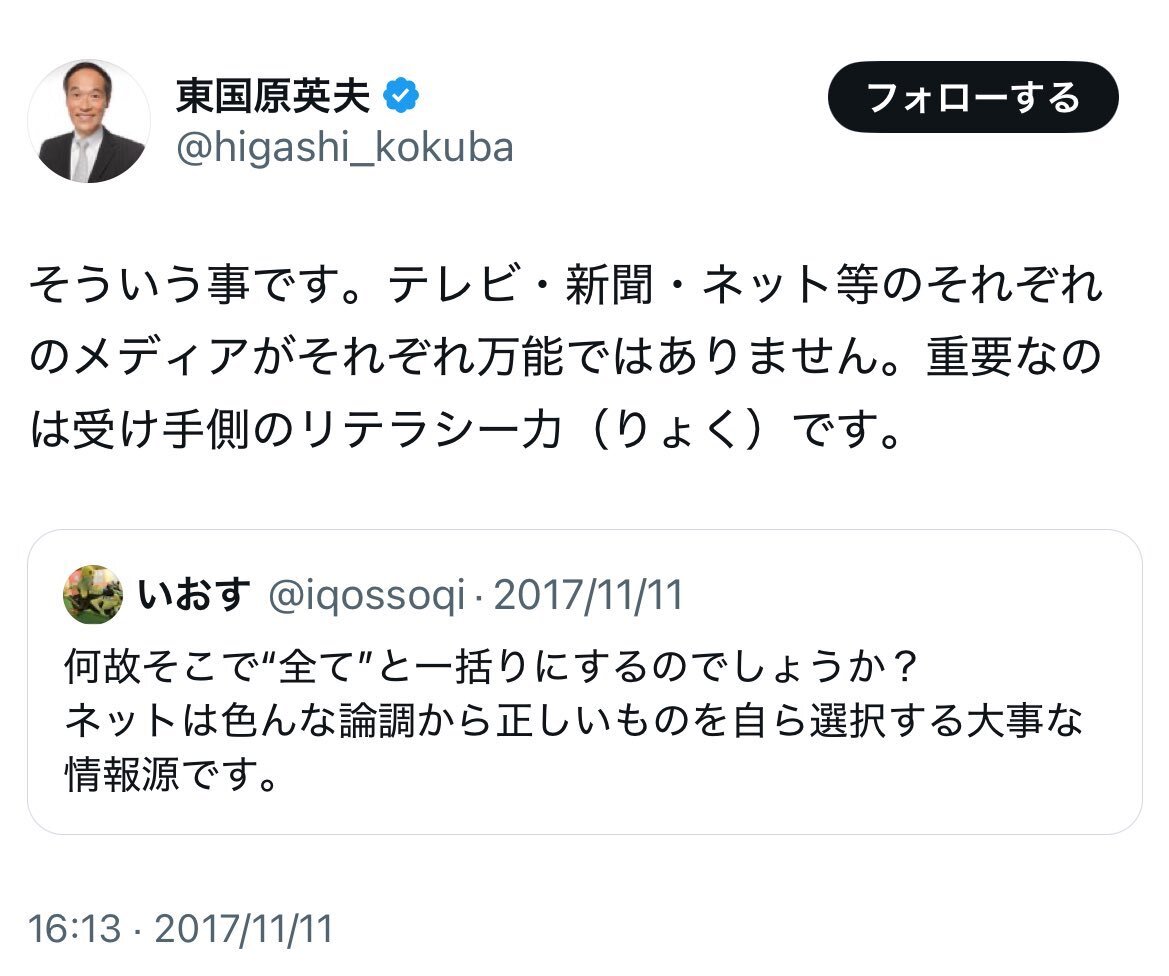Image resolution: width=1169 pixels, height=976 pixels.
Task: Click the @iqossoqi handle
Action: tap(367, 597)
